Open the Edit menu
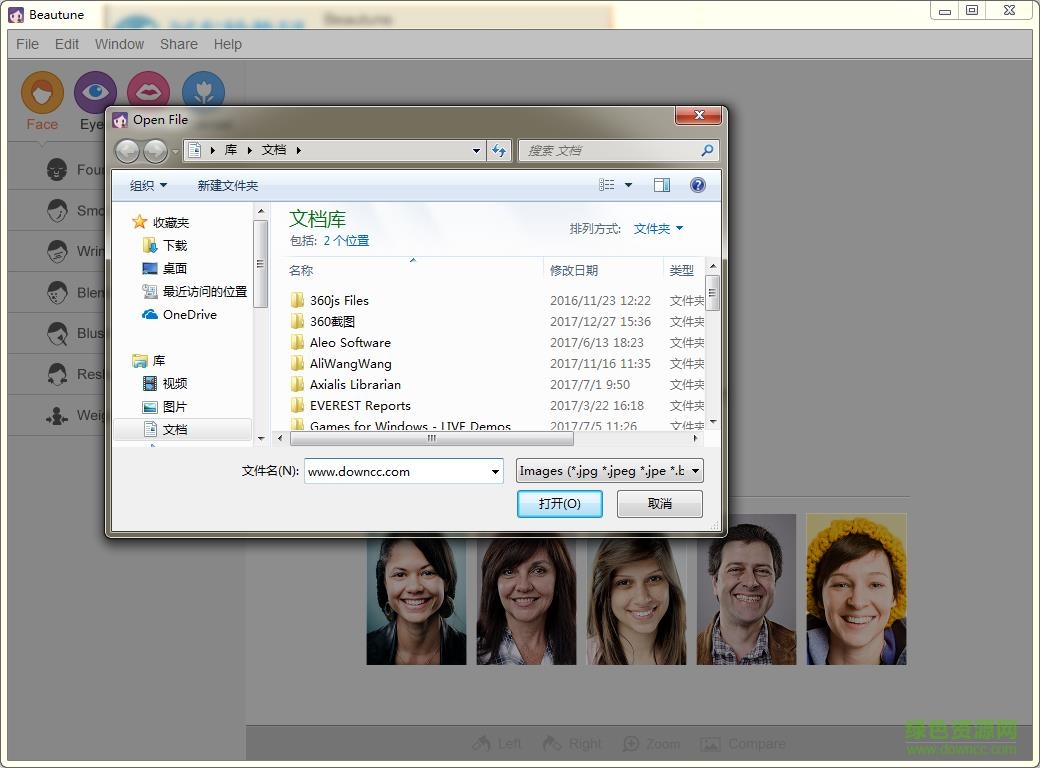This screenshot has width=1040, height=768. (67, 44)
